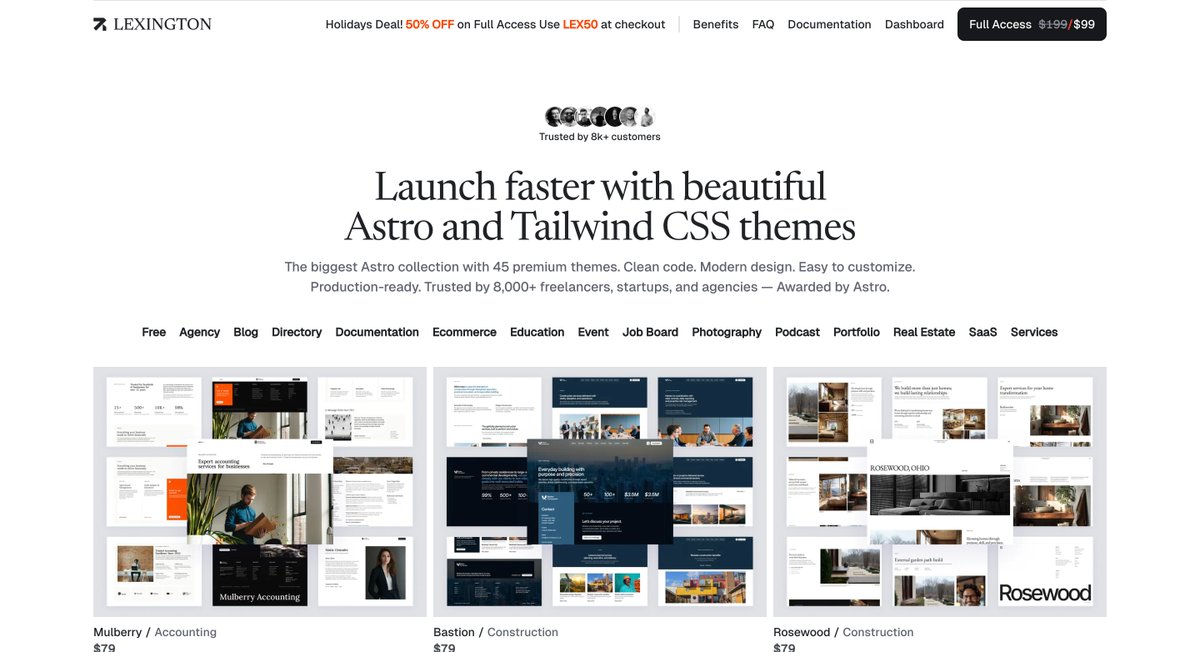Go to the FAQ page
Viewport: 1200px width, 652px height.
tap(763, 24)
